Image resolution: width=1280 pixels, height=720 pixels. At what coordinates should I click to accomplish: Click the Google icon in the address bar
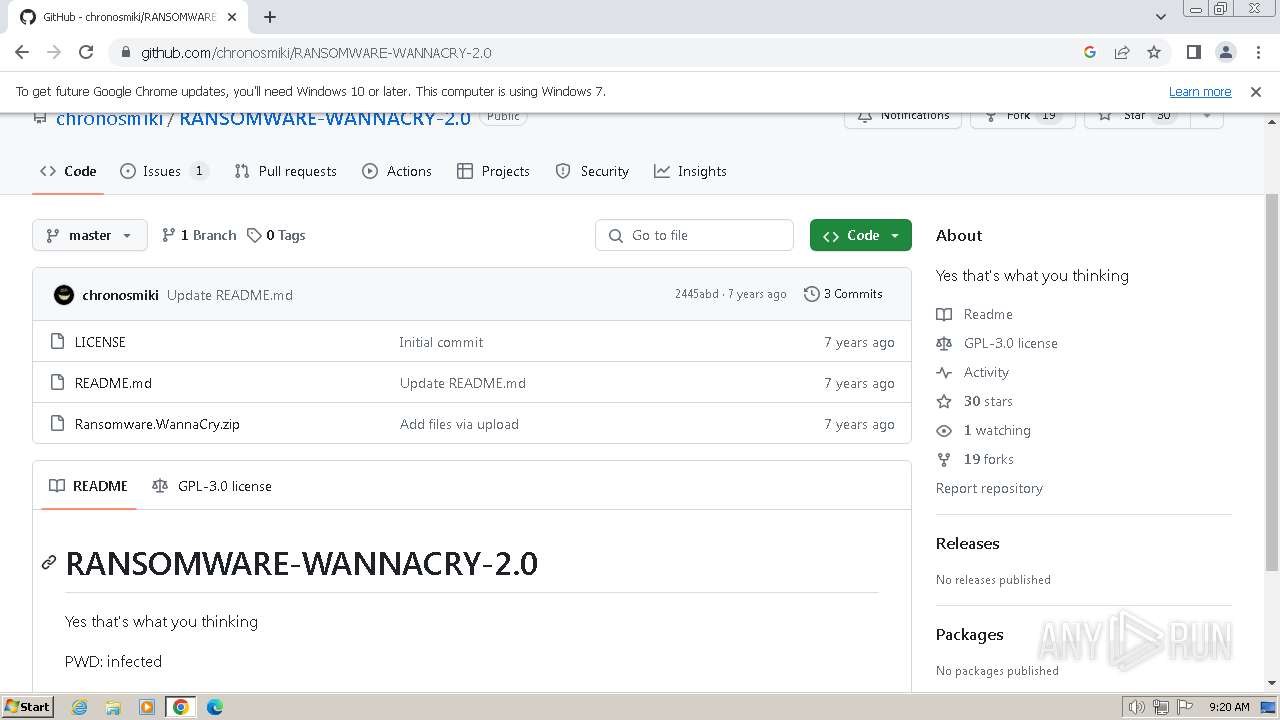pyautogui.click(x=1090, y=52)
